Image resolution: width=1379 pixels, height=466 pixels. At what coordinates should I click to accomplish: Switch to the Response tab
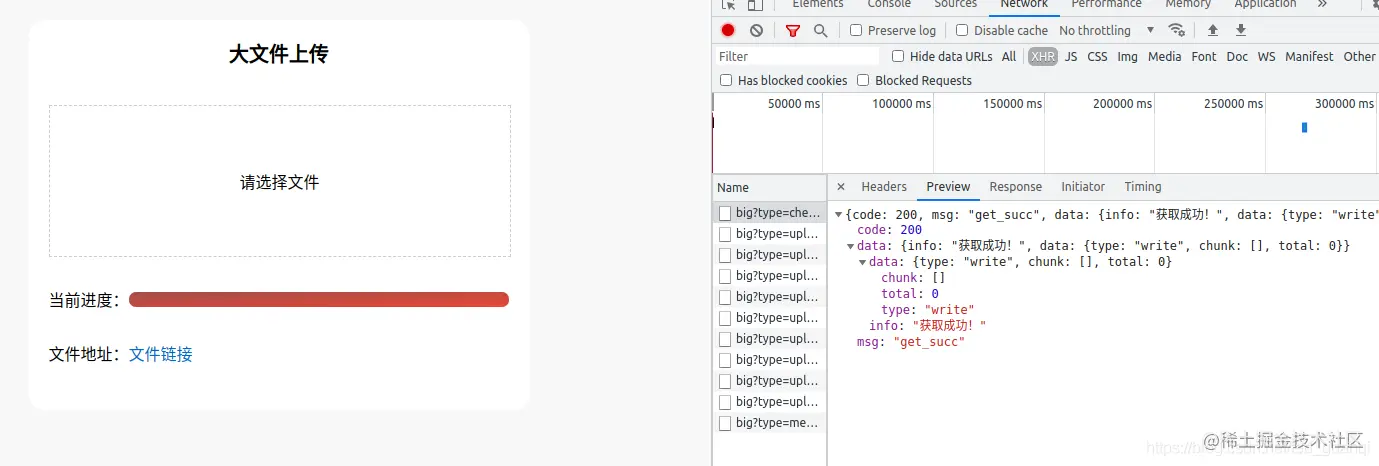point(1015,187)
